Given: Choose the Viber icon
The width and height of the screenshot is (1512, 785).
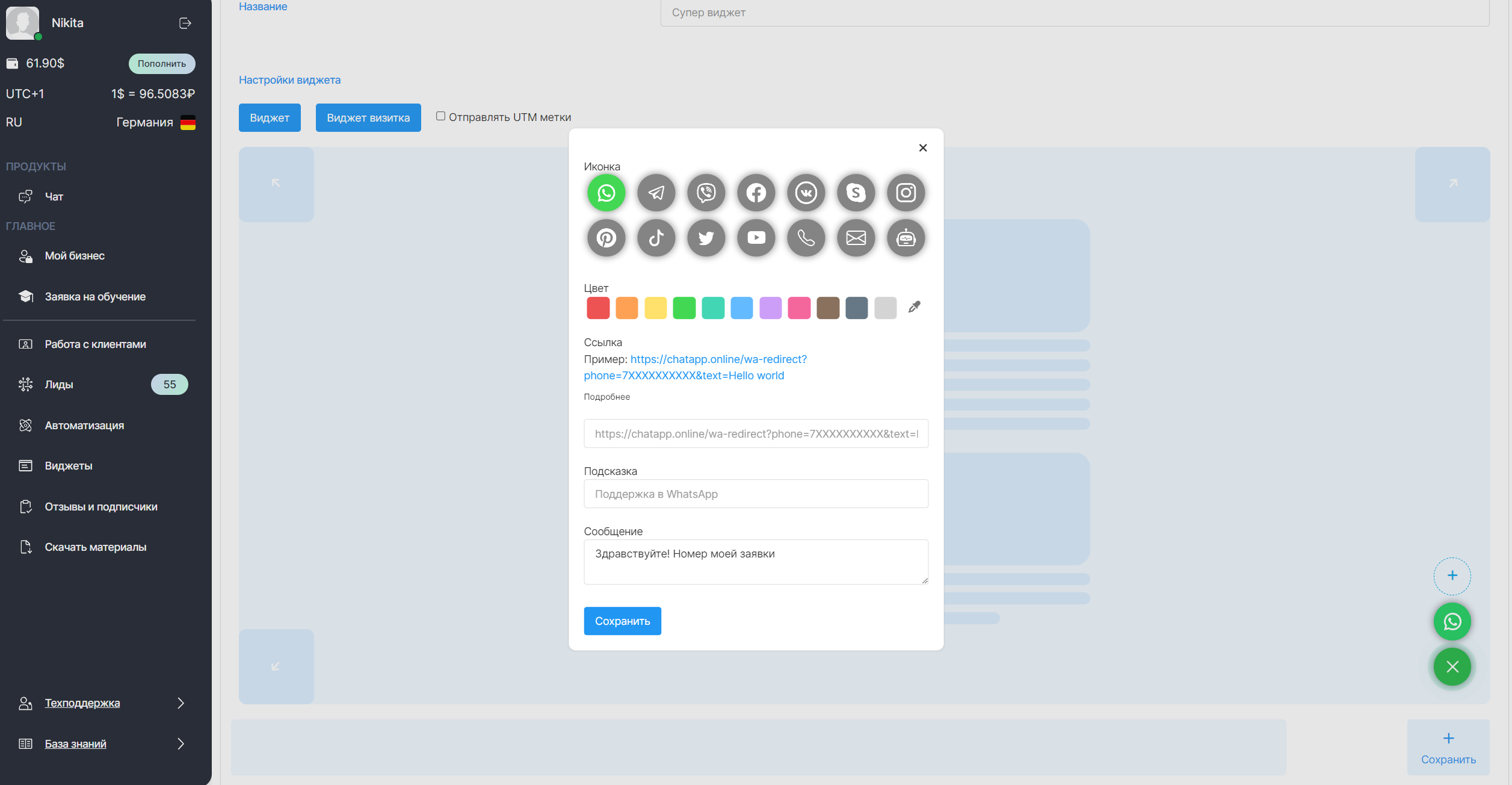Looking at the screenshot, I should point(706,193).
